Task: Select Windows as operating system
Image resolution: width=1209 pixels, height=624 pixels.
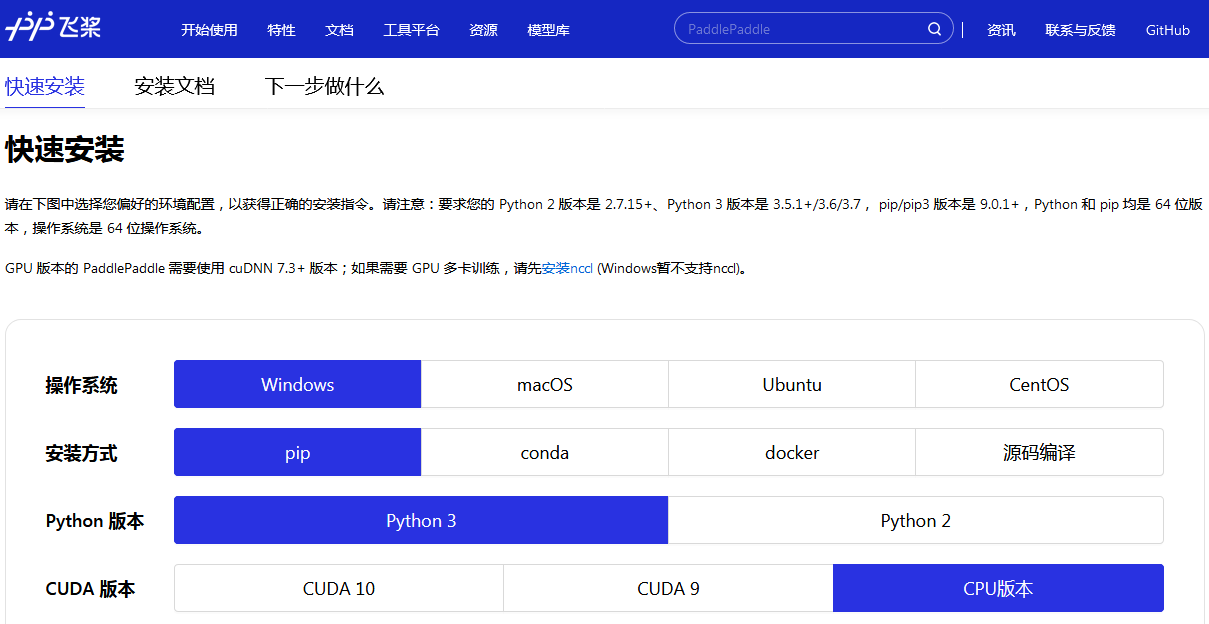Action: [297, 384]
